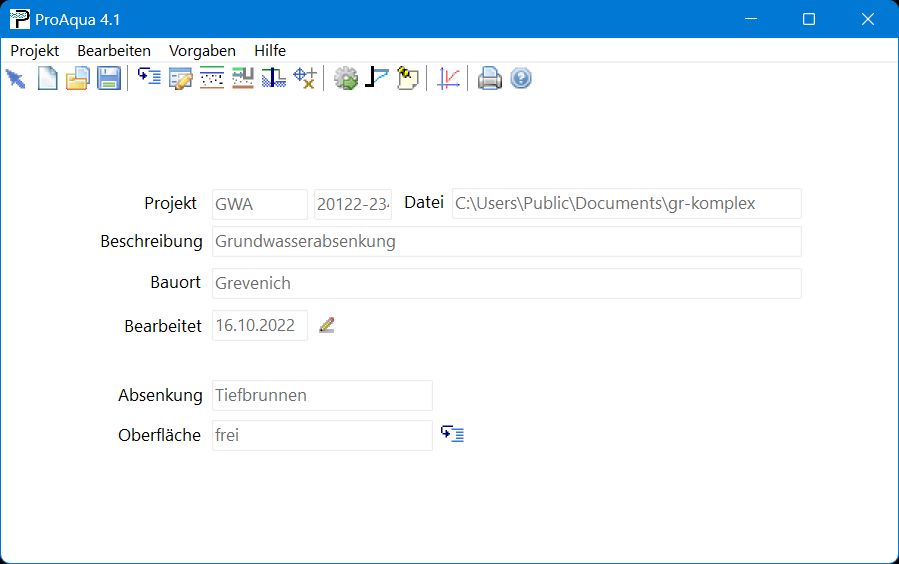Open the Bearbeiten menu
899x564 pixels.
[x=114, y=50]
